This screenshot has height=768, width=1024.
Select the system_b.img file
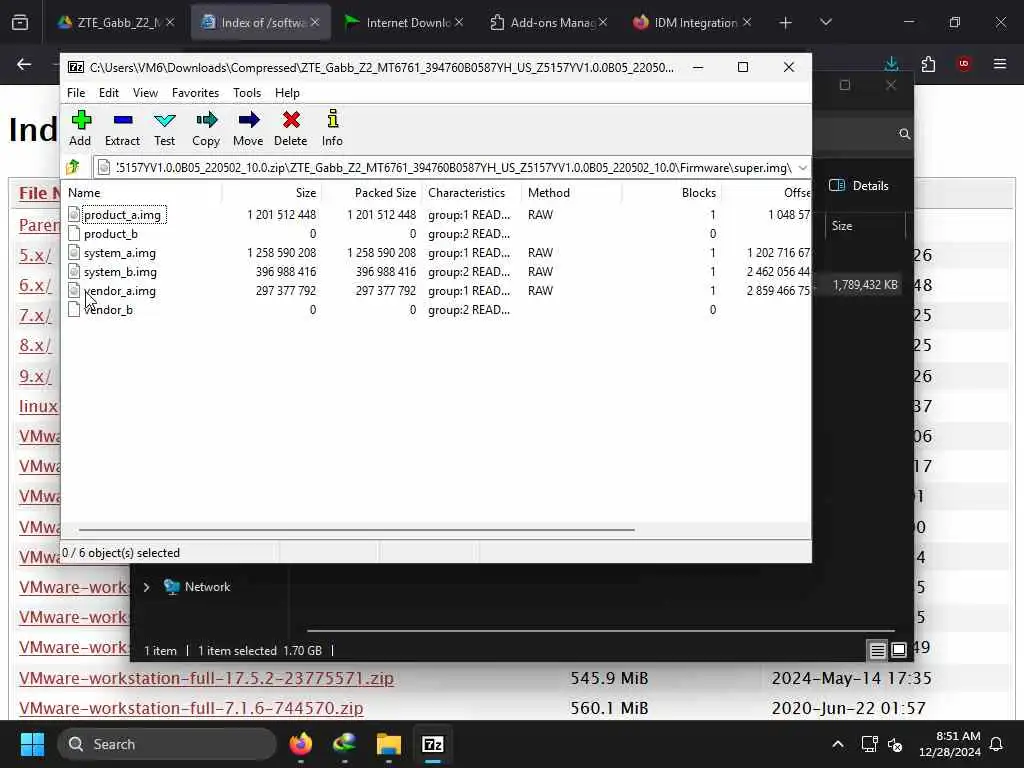120,272
